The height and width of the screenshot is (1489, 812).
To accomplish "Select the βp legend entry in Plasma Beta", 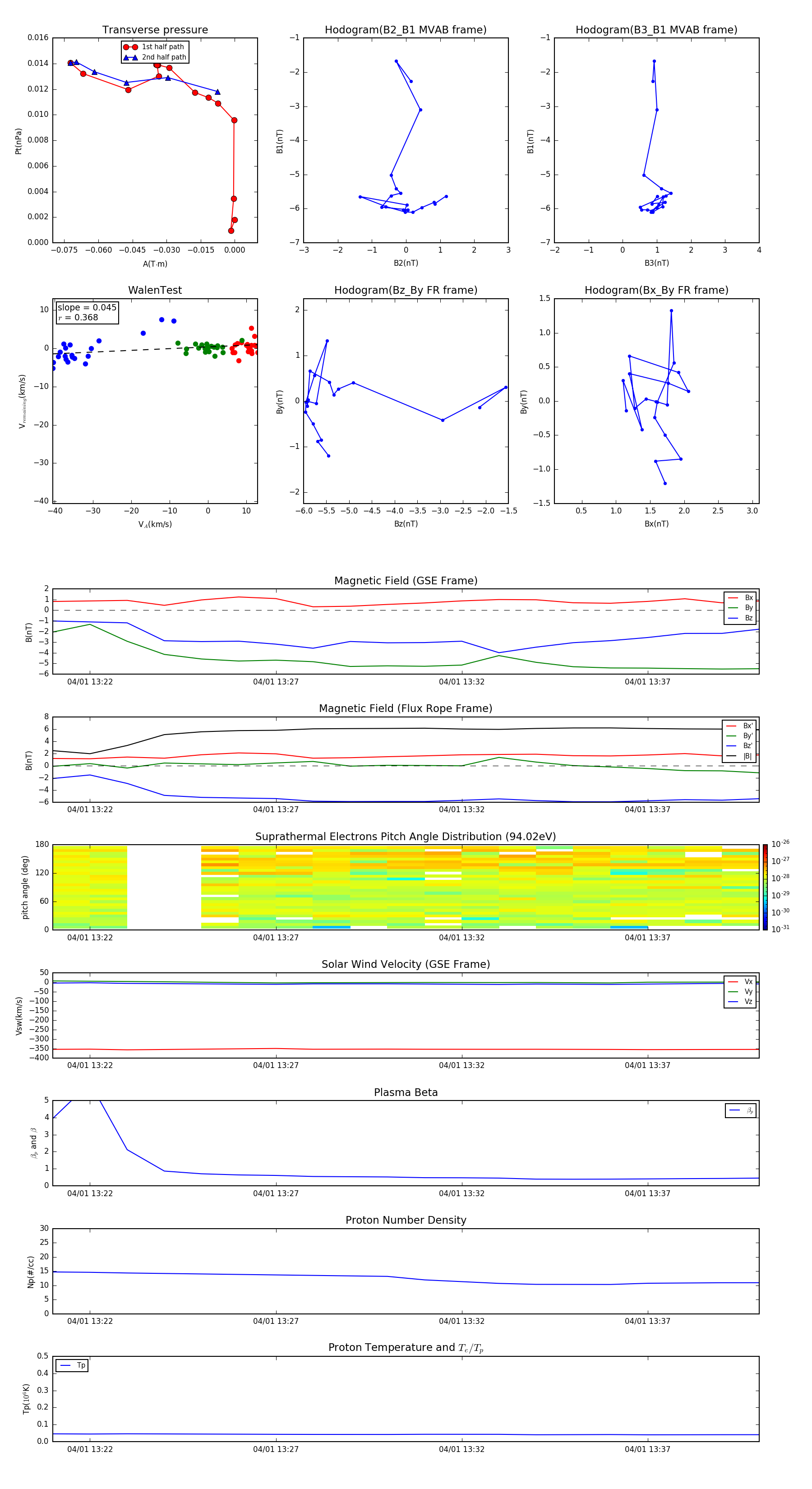I will pos(741,1110).
